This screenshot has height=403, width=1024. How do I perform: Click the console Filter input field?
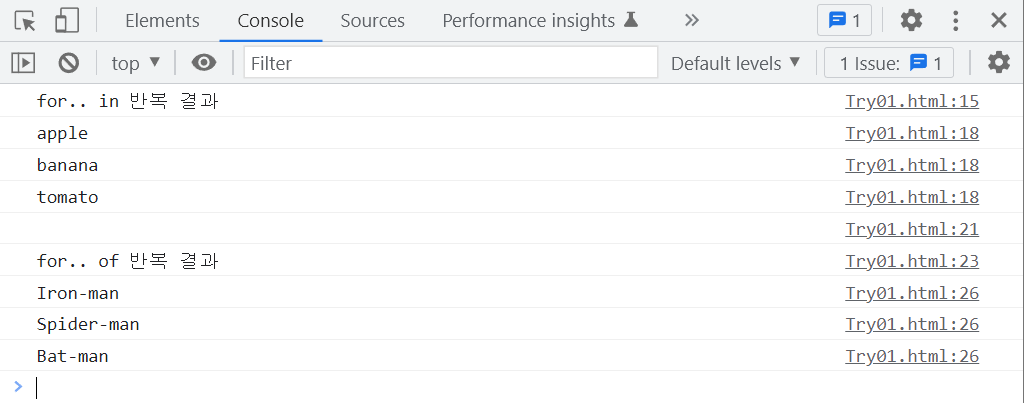coord(451,63)
